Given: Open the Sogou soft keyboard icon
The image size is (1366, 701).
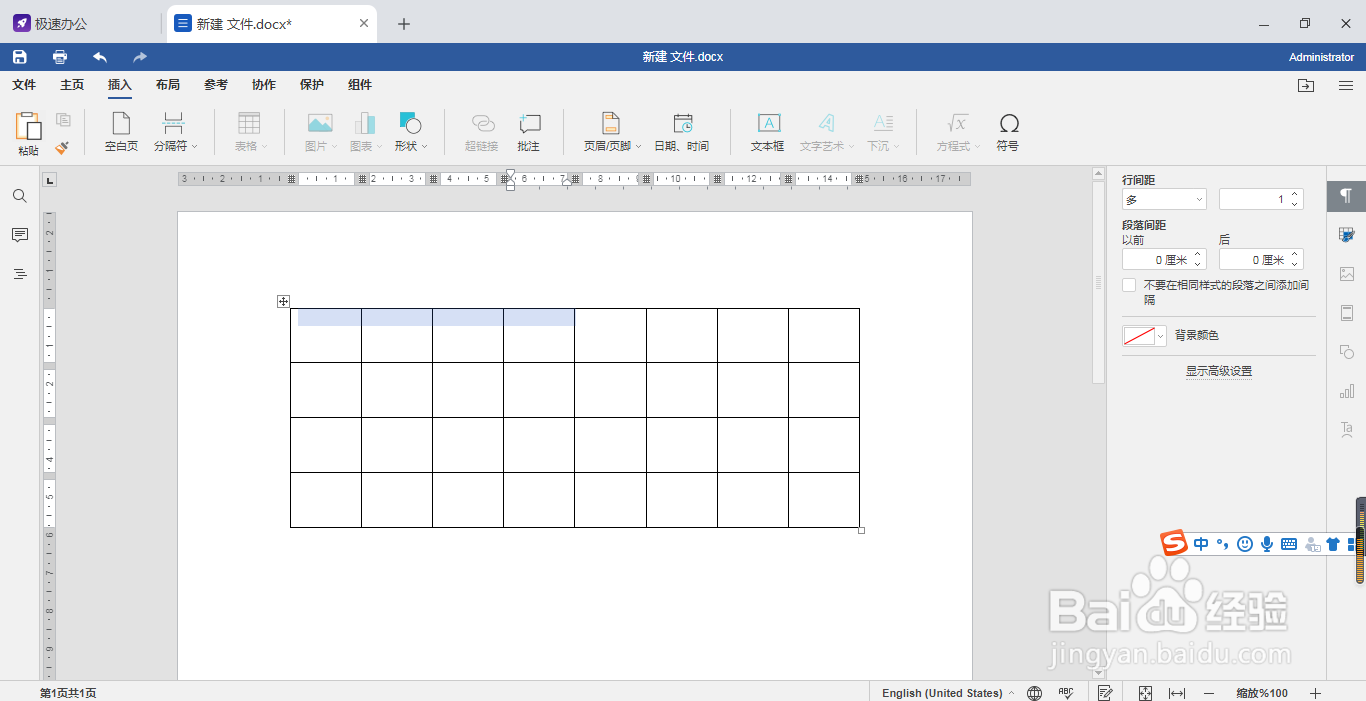Looking at the screenshot, I should click(1289, 544).
